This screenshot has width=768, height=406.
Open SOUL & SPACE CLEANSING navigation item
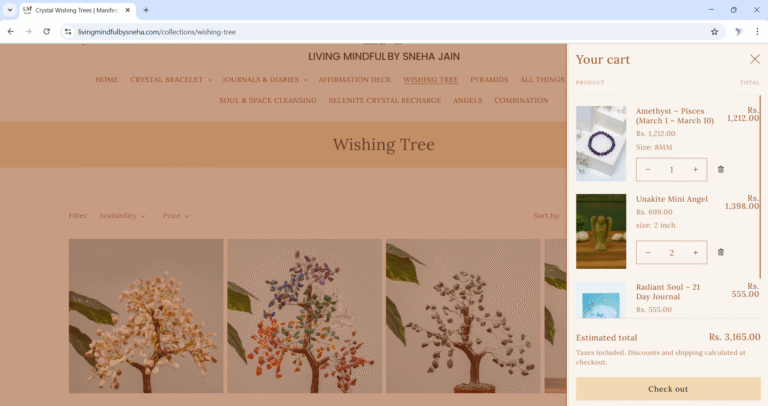coord(268,100)
